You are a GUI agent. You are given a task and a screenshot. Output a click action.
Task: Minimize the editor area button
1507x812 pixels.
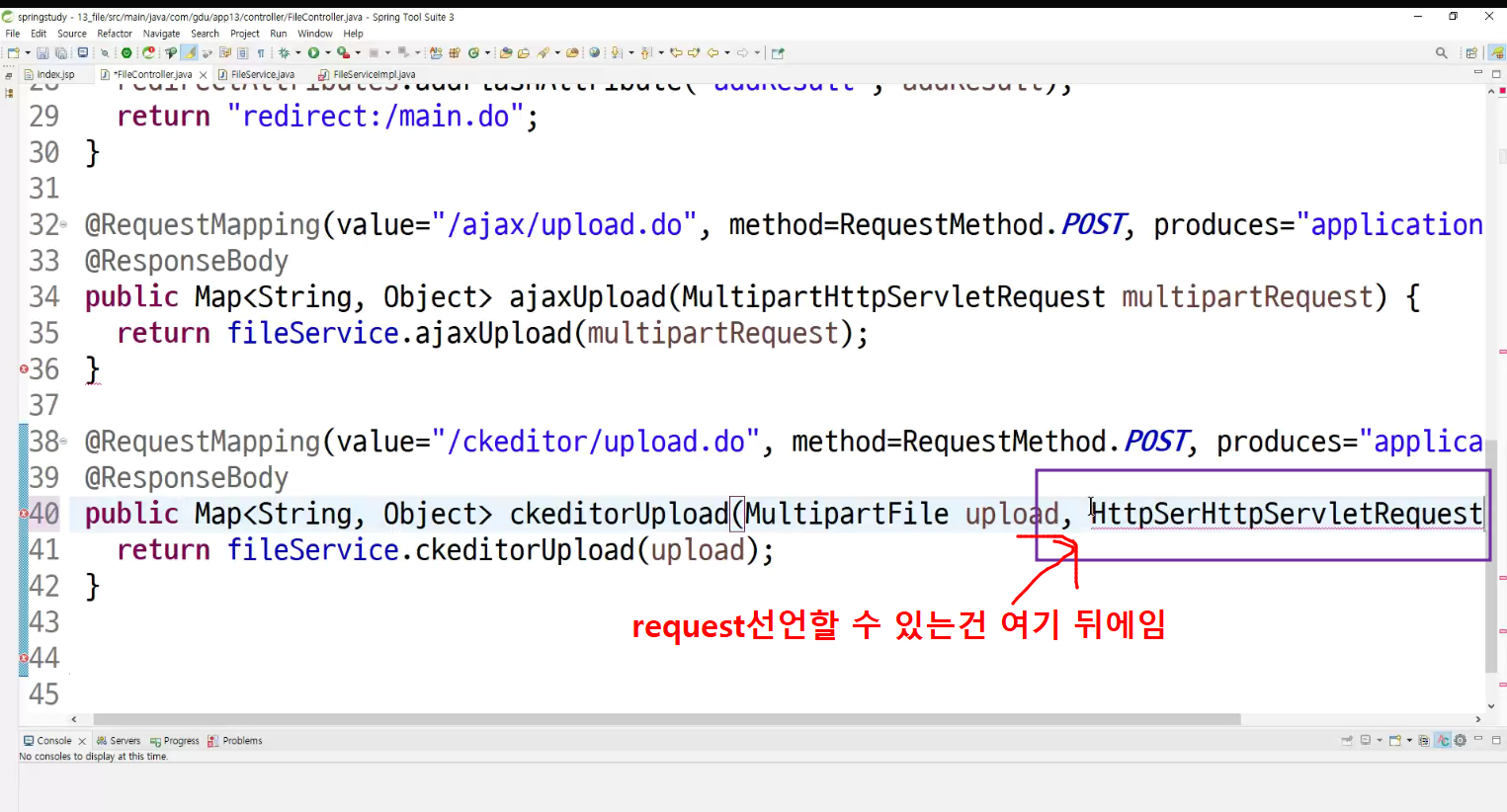[x=1478, y=73]
